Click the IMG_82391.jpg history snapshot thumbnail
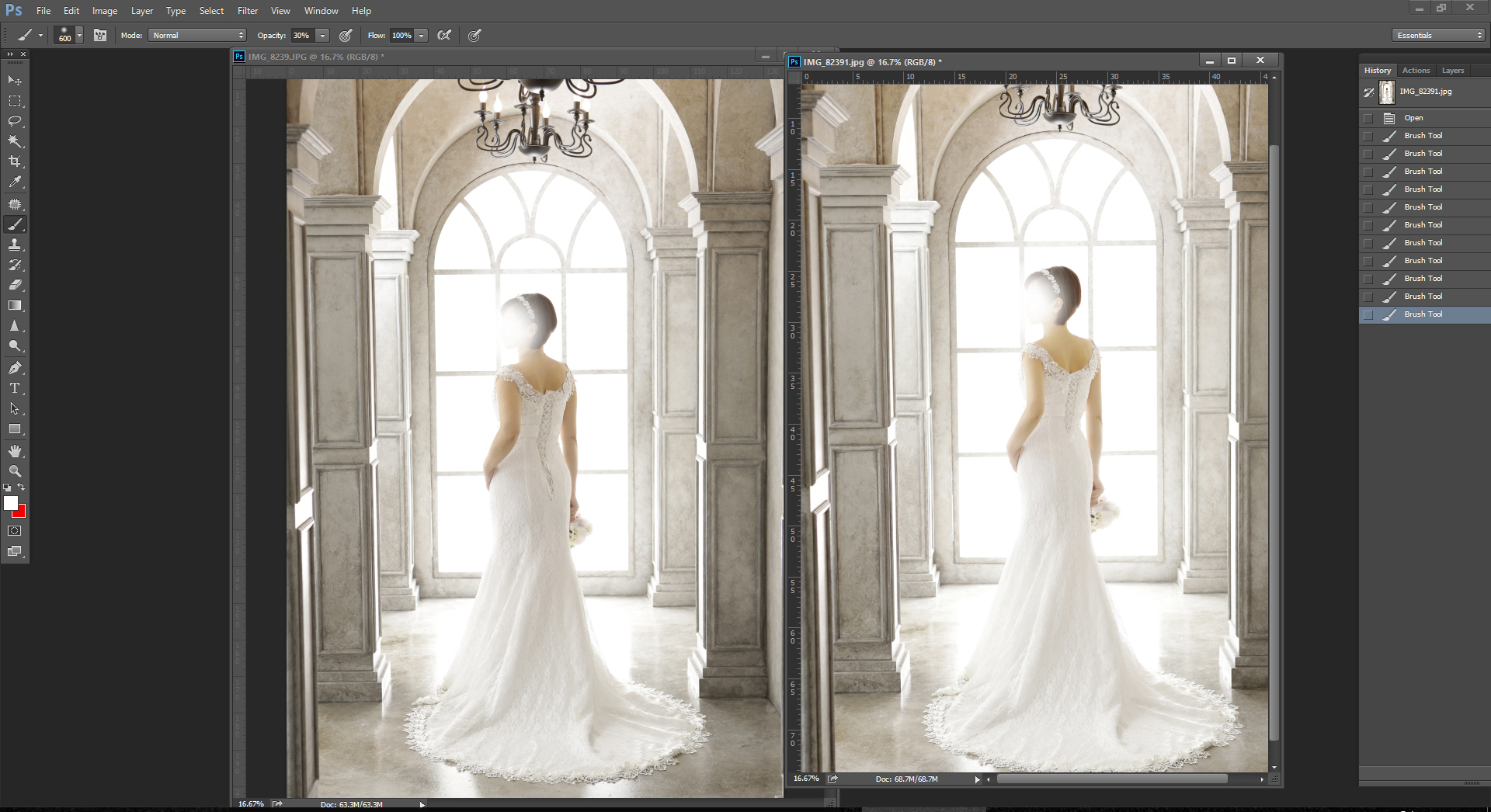Screen dimensions: 1491x812 (1387, 92)
